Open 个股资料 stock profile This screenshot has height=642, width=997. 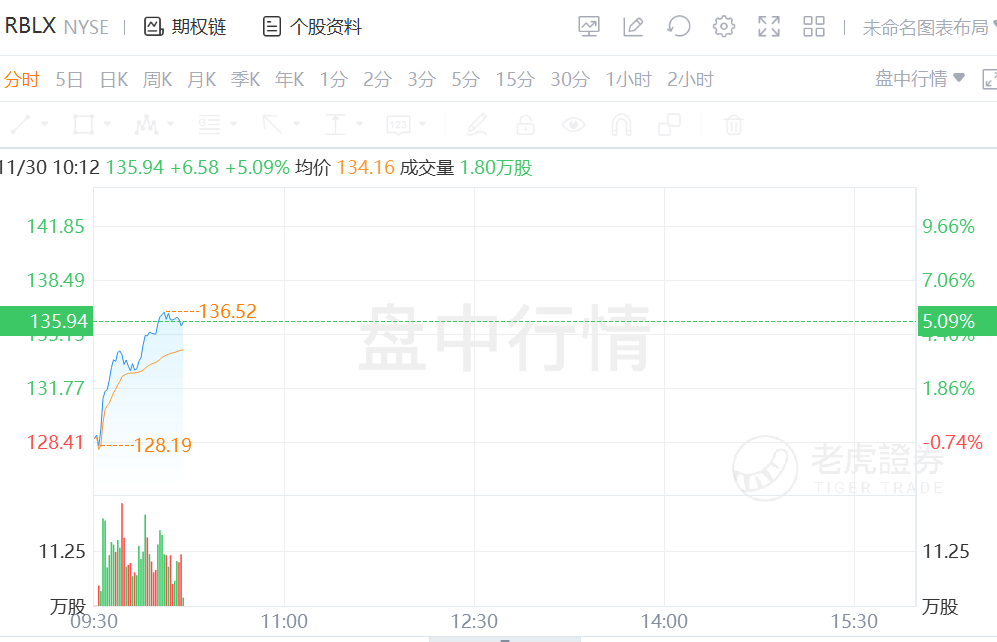[x=312, y=27]
